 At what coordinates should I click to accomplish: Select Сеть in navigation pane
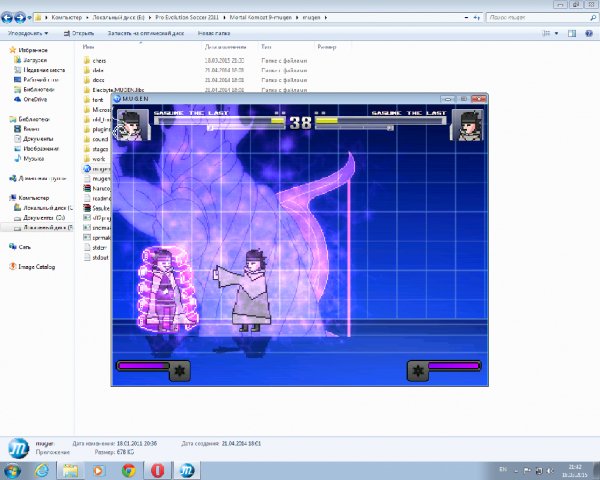pyautogui.click(x=24, y=247)
